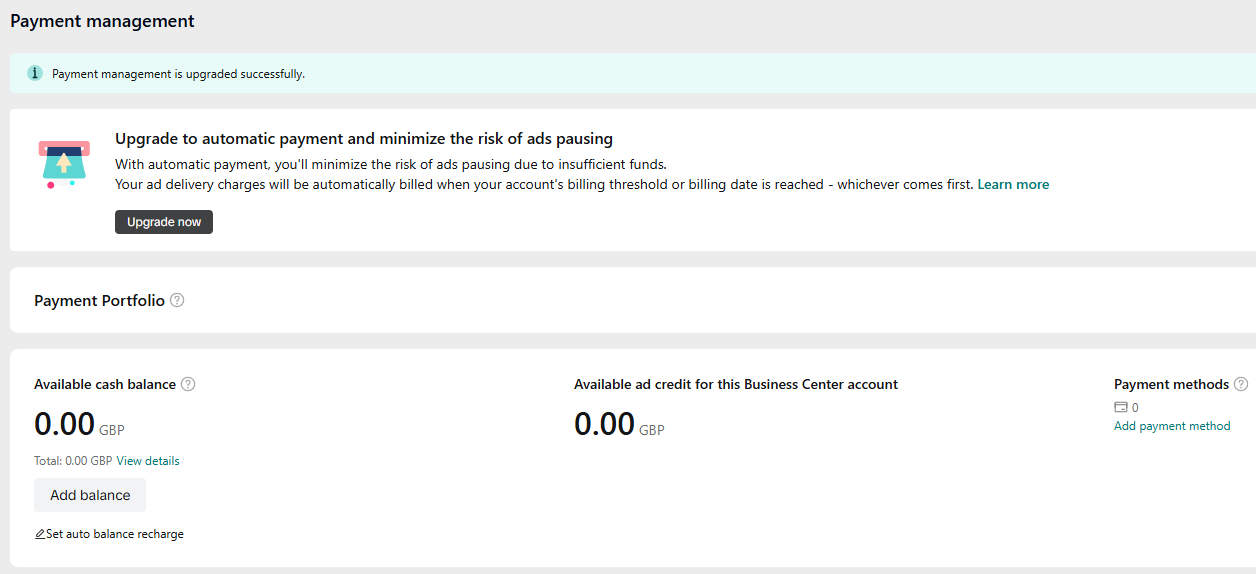Open View details for the total balance

148,461
